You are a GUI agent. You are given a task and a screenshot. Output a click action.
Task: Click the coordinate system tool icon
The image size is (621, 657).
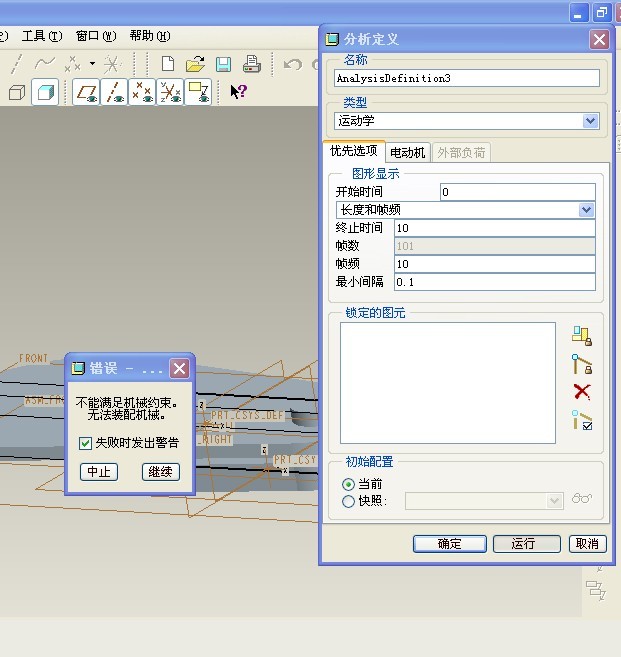tap(112, 64)
